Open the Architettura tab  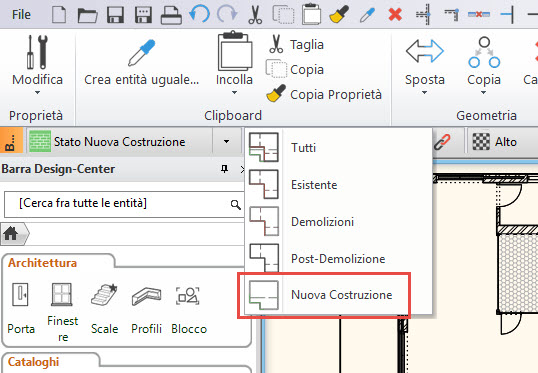point(43,263)
